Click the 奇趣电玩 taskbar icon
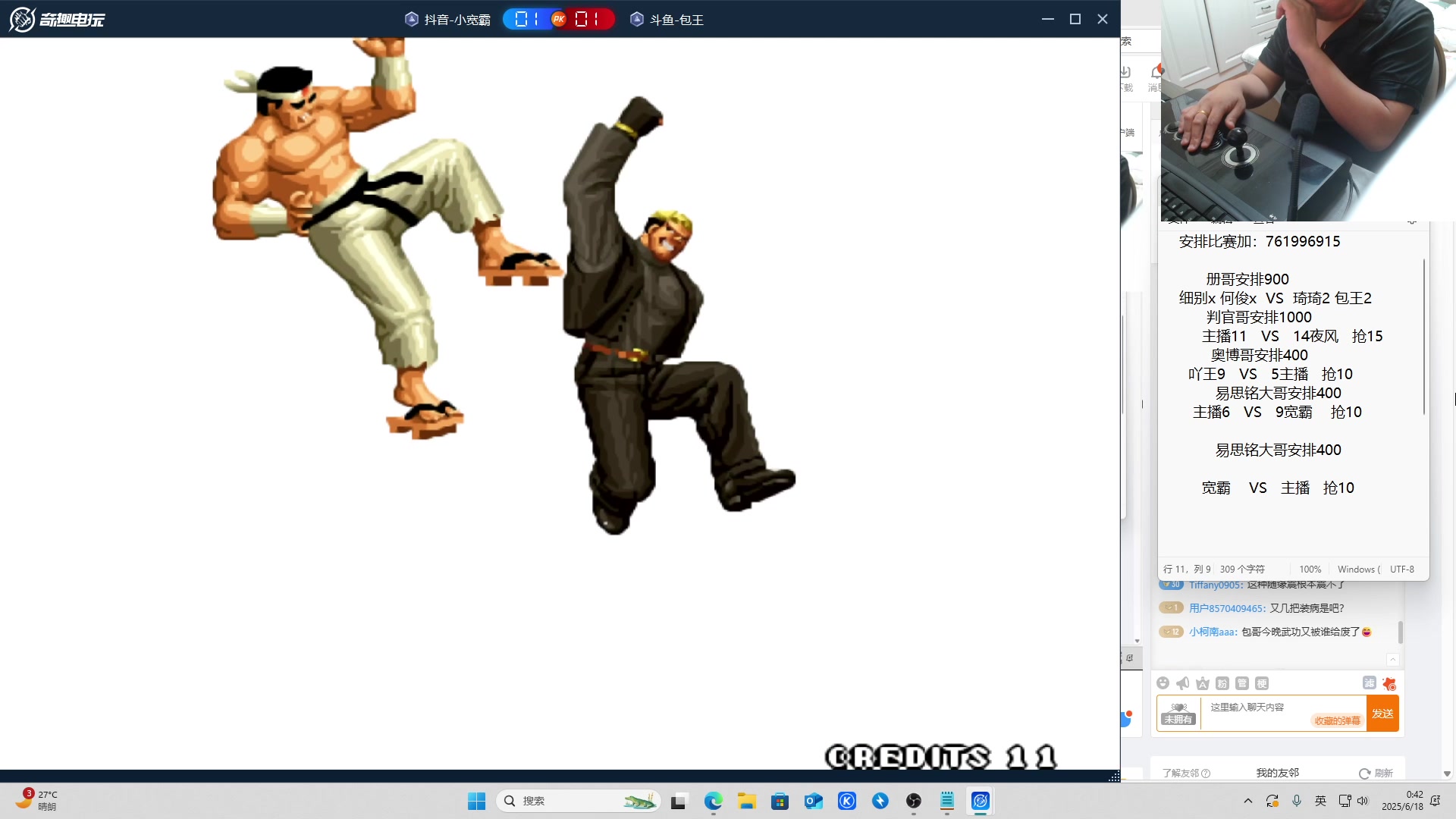Image resolution: width=1456 pixels, height=819 pixels. tap(981, 801)
